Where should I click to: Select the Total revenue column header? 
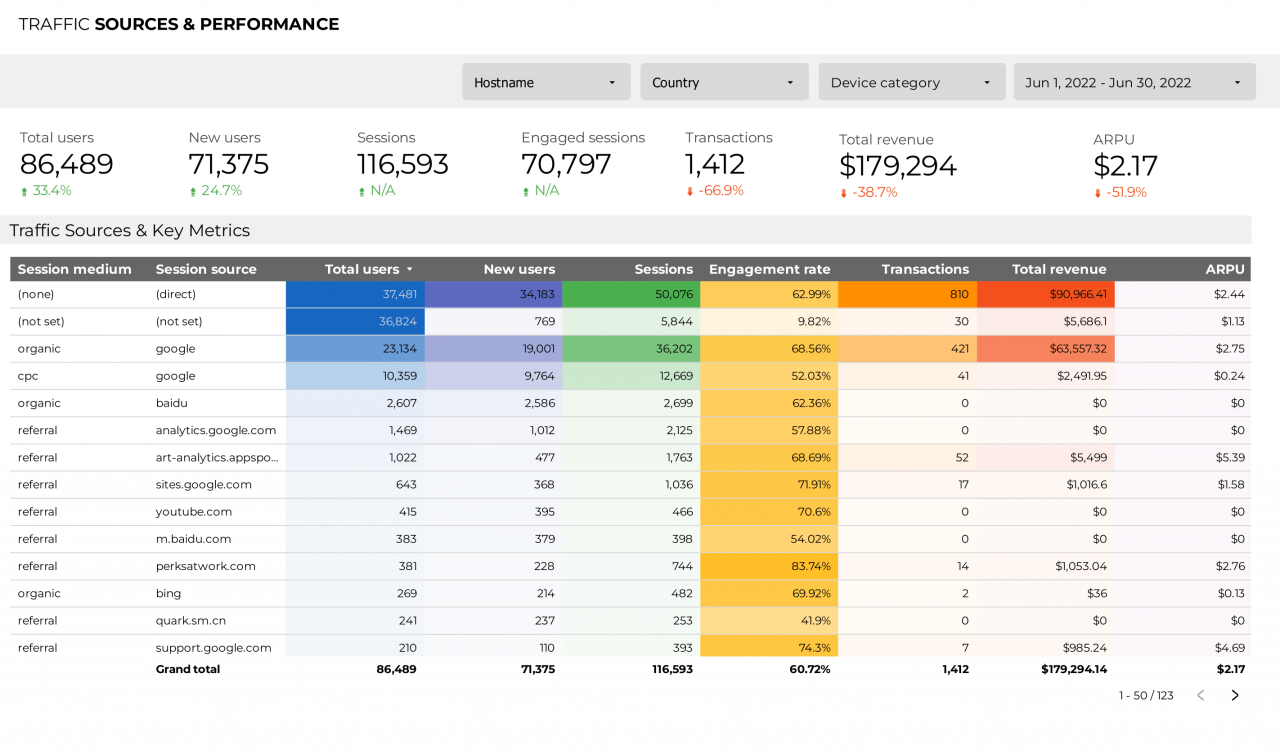click(1059, 269)
